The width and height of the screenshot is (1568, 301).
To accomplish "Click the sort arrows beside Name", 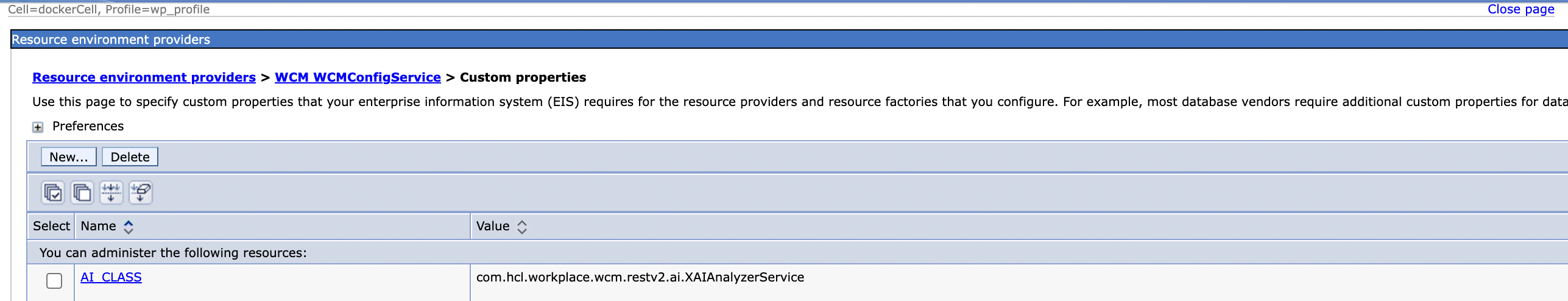I will [129, 227].
